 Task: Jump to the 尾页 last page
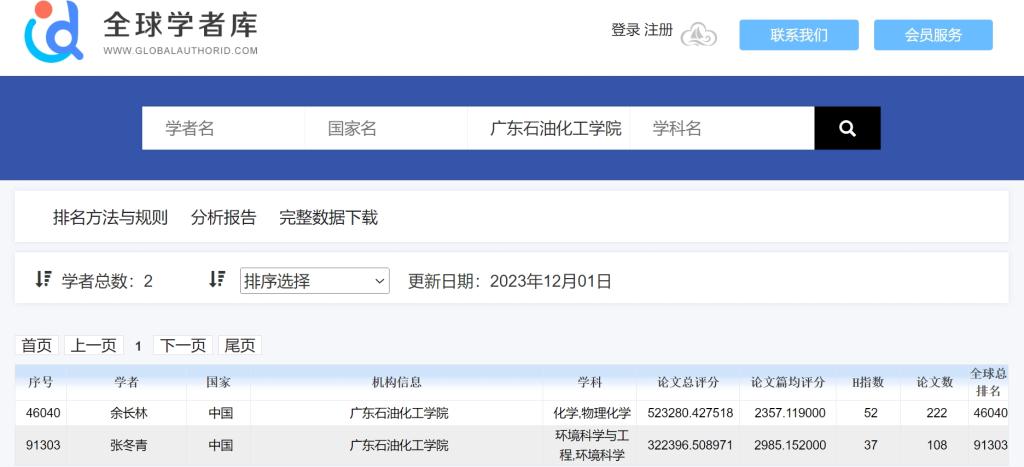point(240,345)
